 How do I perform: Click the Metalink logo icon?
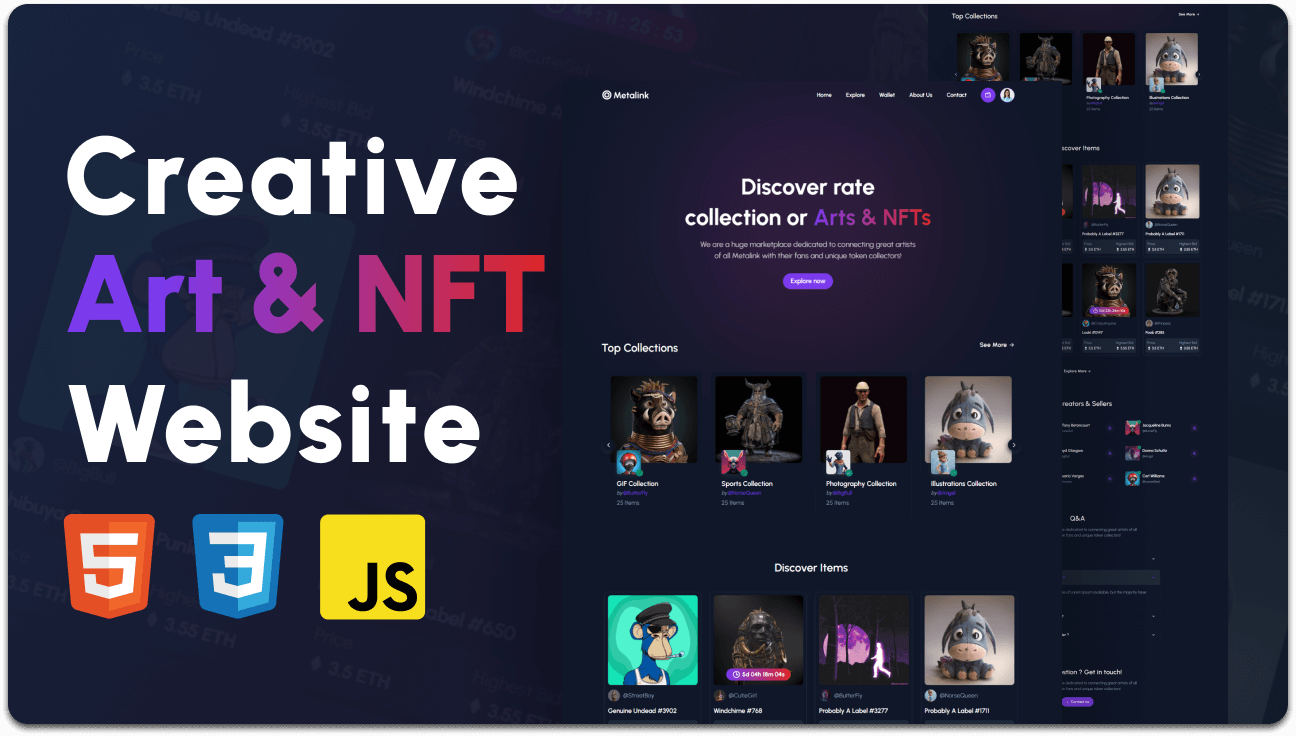tap(606, 95)
